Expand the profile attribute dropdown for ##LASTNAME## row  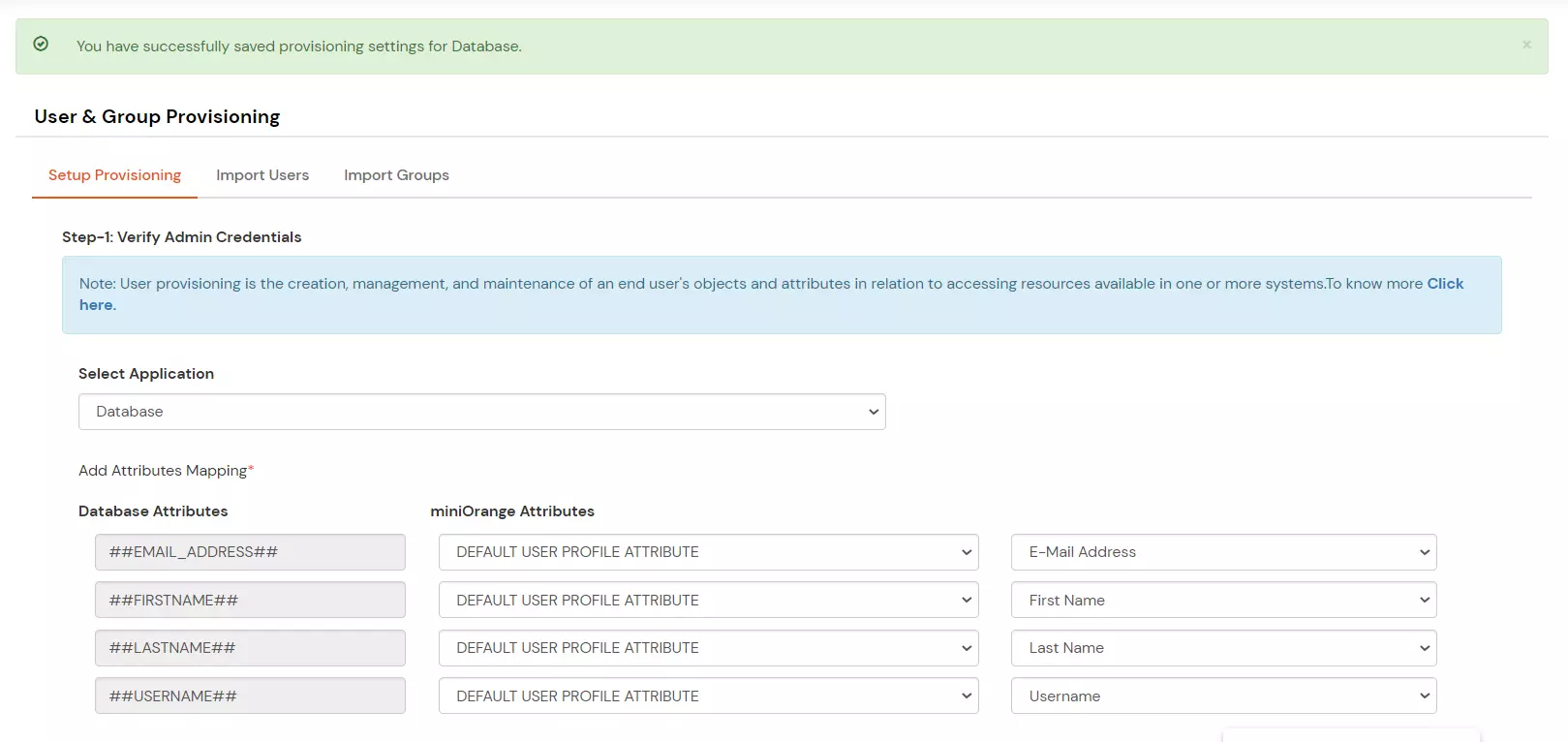709,648
